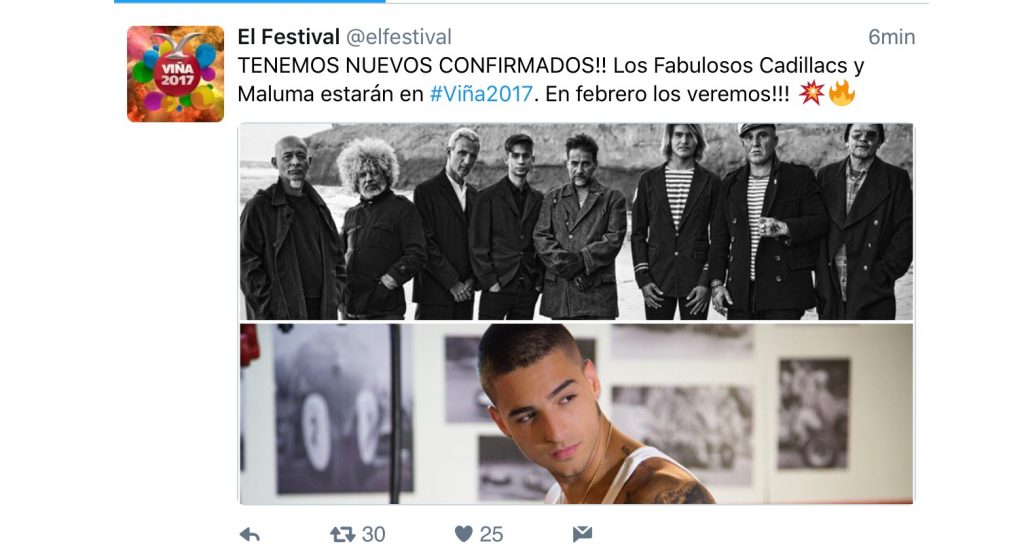
Task: Open the El Festival display name
Action: point(289,37)
